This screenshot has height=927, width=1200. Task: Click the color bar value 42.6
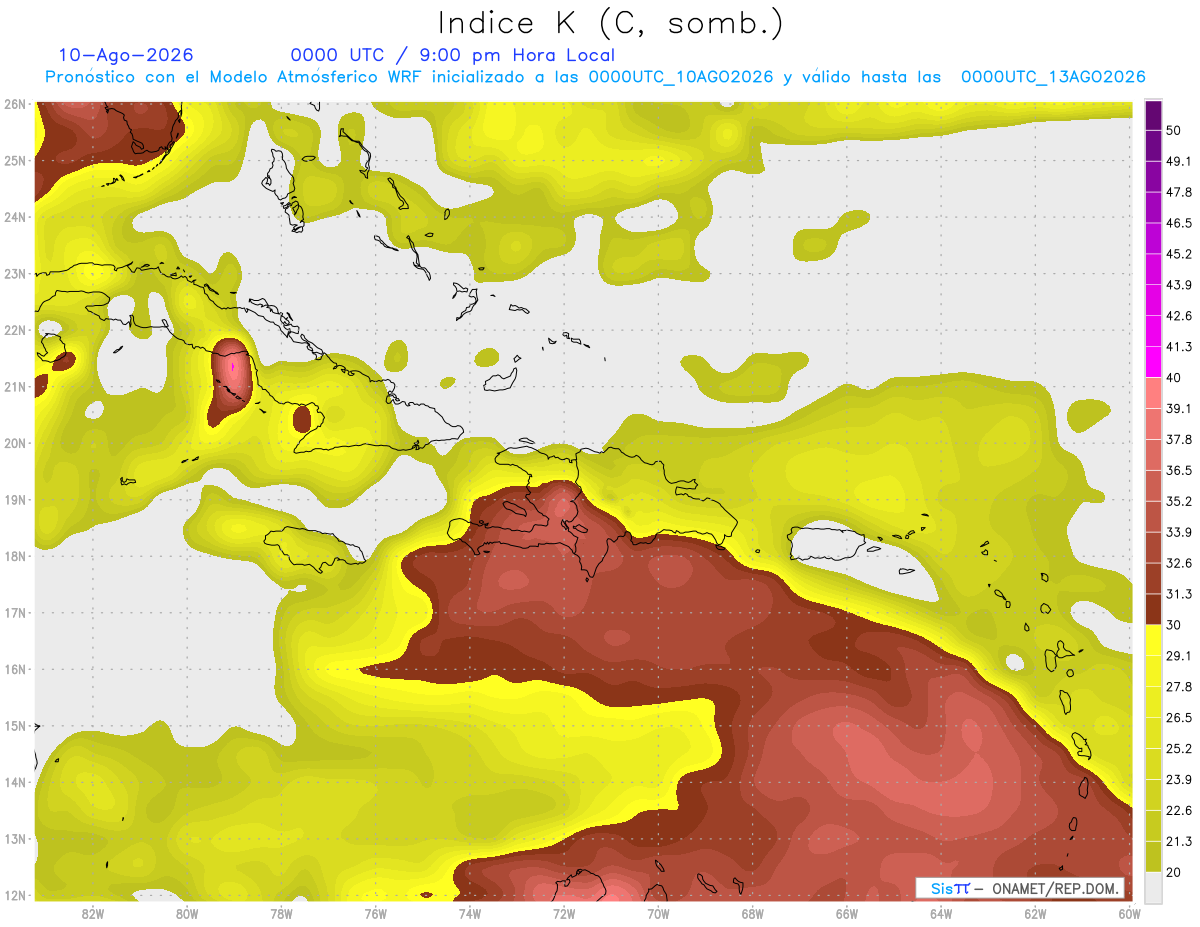click(1178, 316)
